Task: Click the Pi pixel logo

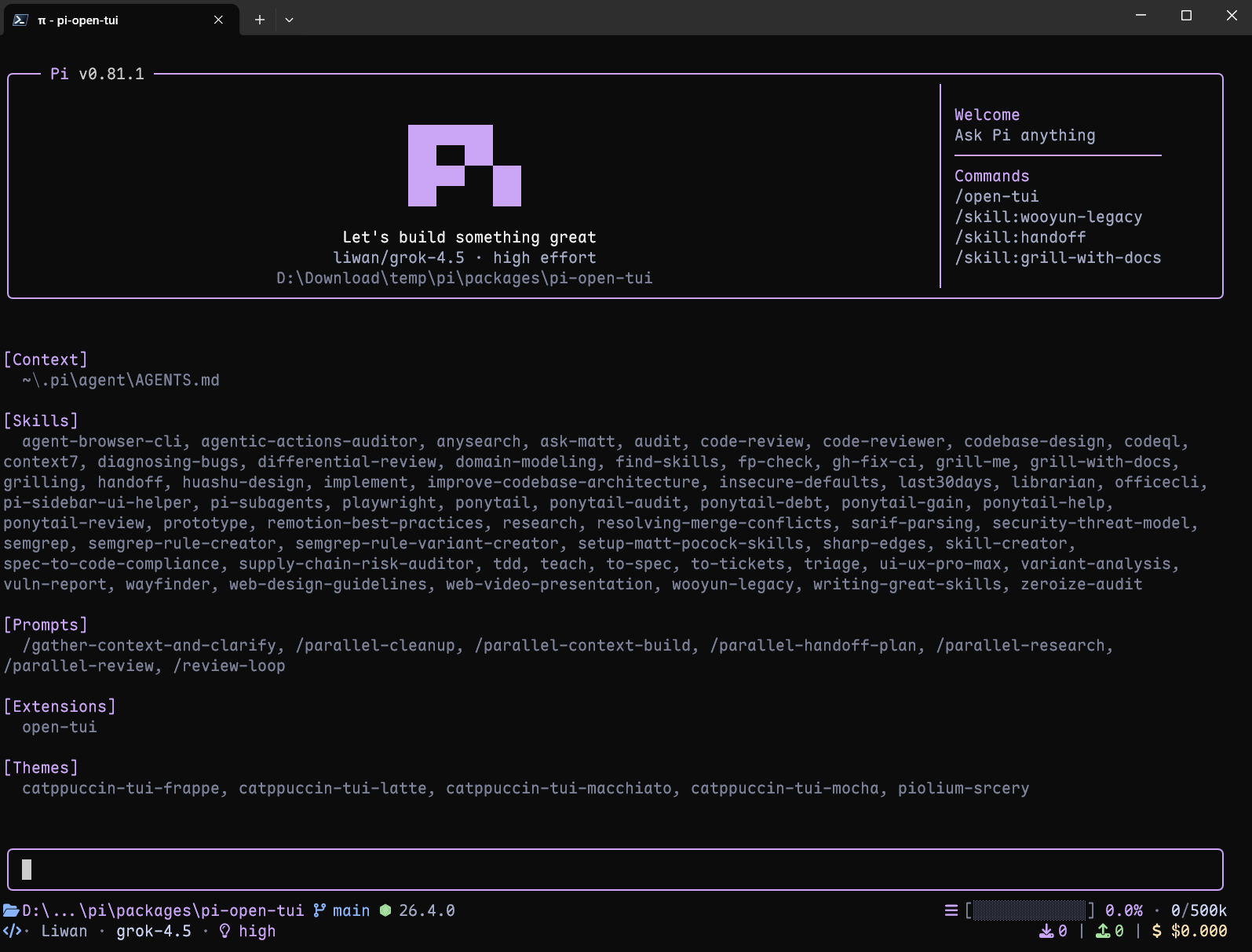Action: point(465,166)
